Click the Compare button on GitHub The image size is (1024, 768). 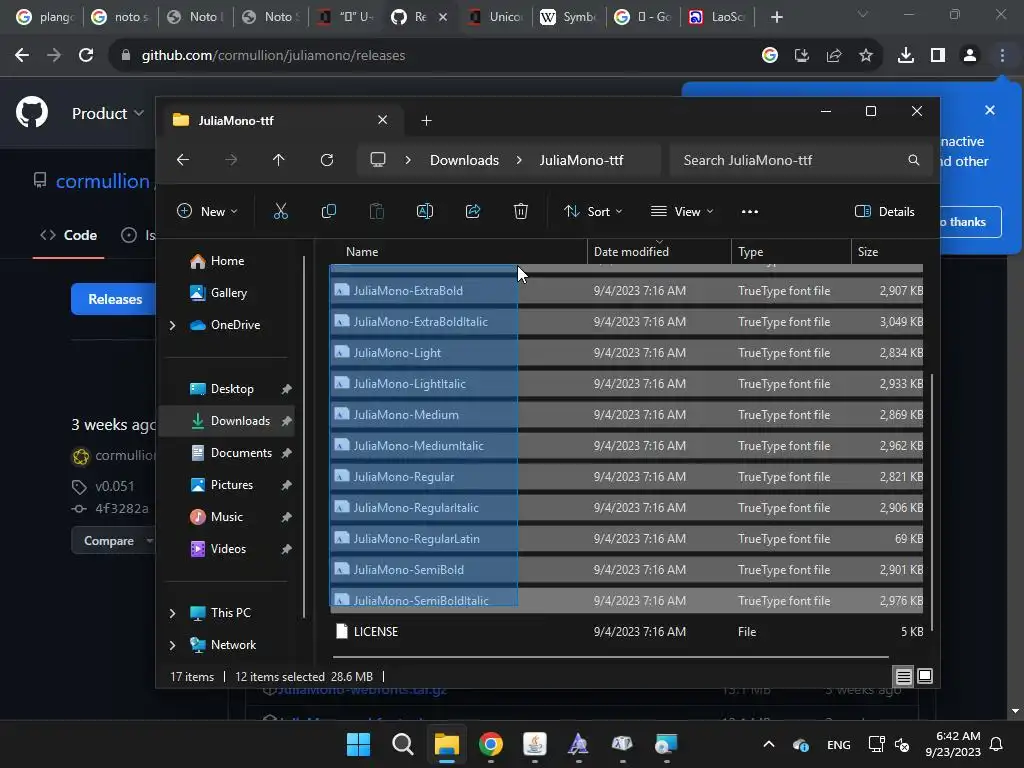tap(112, 541)
